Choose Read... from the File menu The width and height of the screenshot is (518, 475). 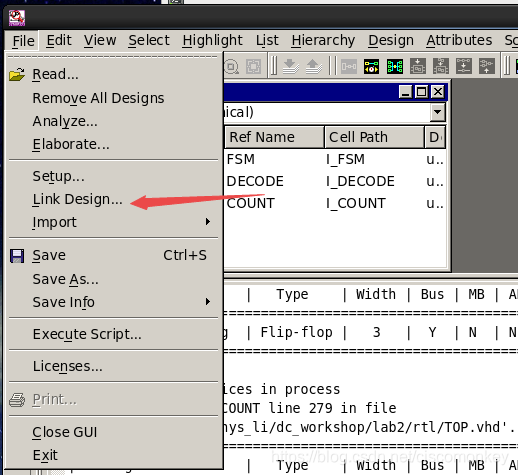click(113, 74)
